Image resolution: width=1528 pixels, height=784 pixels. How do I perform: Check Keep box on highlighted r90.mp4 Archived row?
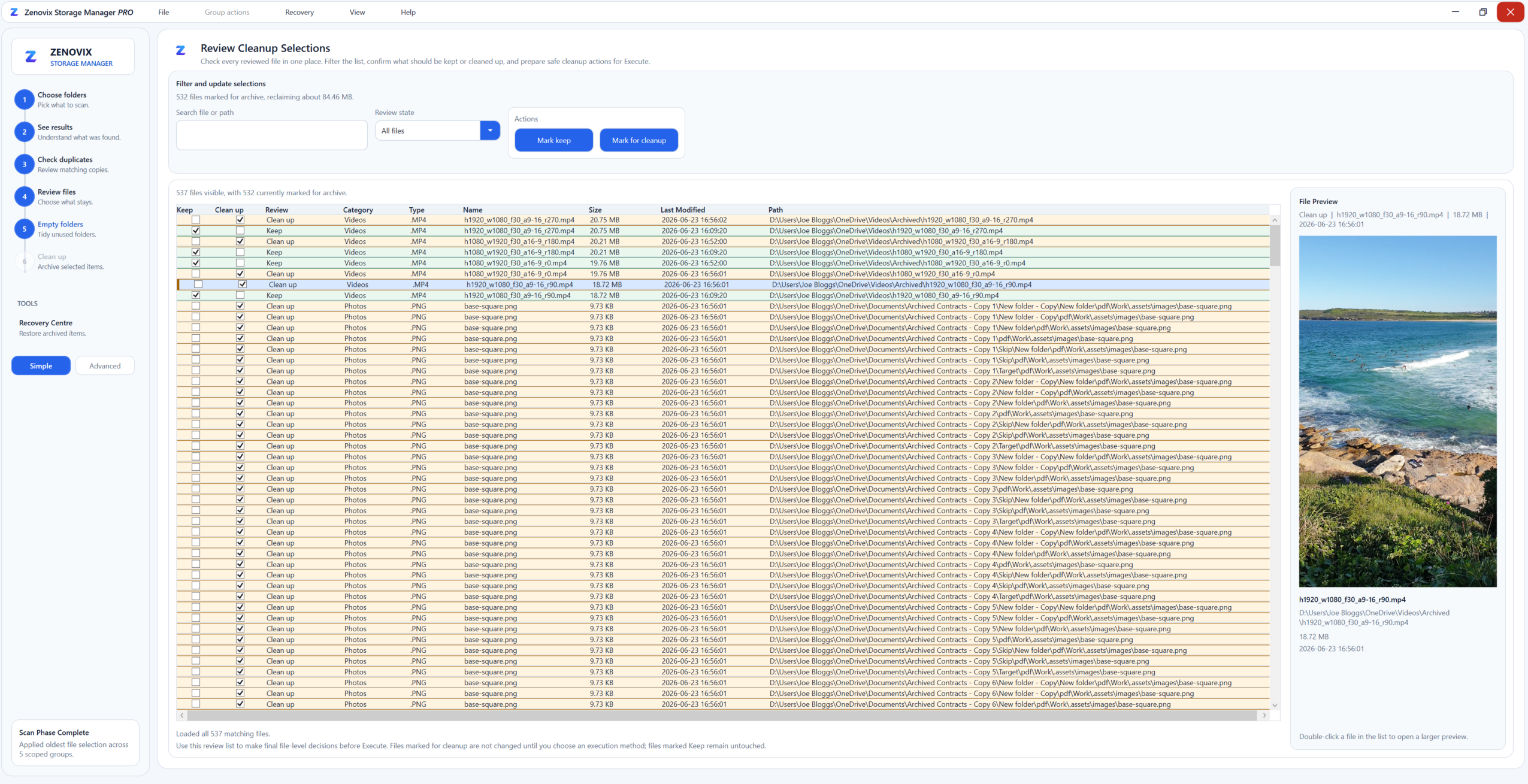(198, 284)
